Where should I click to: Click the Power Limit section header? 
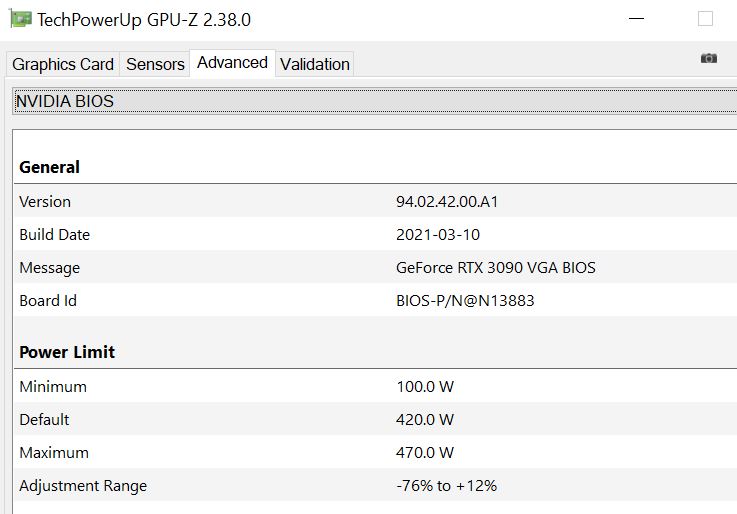(x=67, y=352)
